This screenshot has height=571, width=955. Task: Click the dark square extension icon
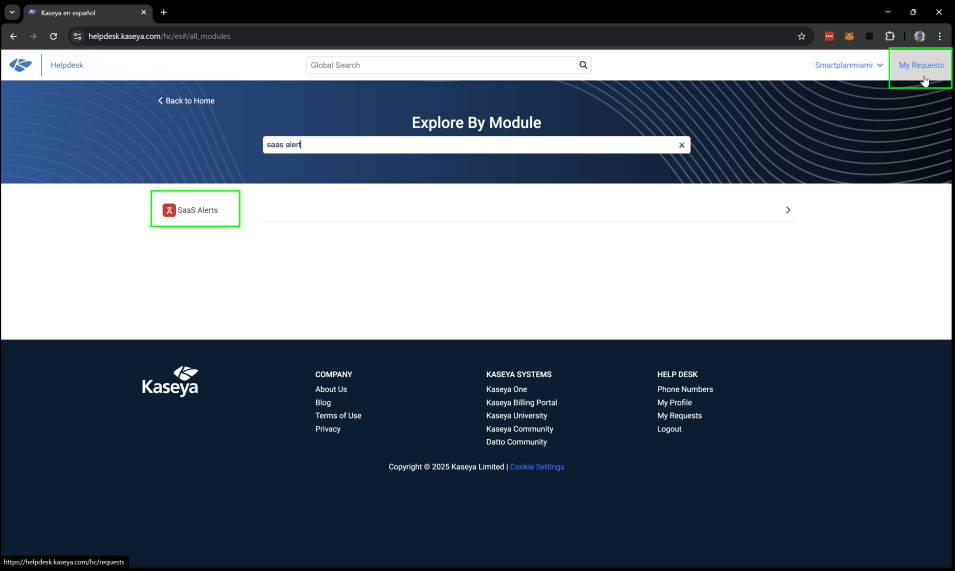click(x=869, y=37)
